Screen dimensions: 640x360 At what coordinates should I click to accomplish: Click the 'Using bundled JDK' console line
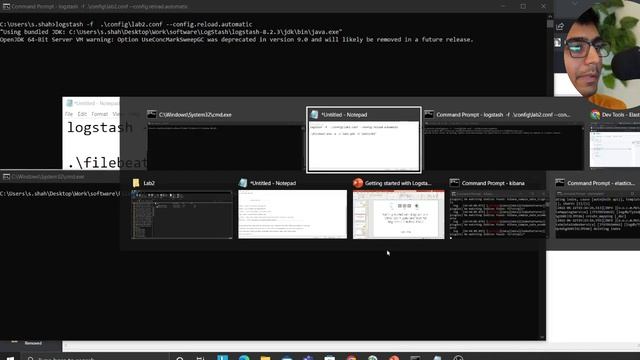click(171, 32)
